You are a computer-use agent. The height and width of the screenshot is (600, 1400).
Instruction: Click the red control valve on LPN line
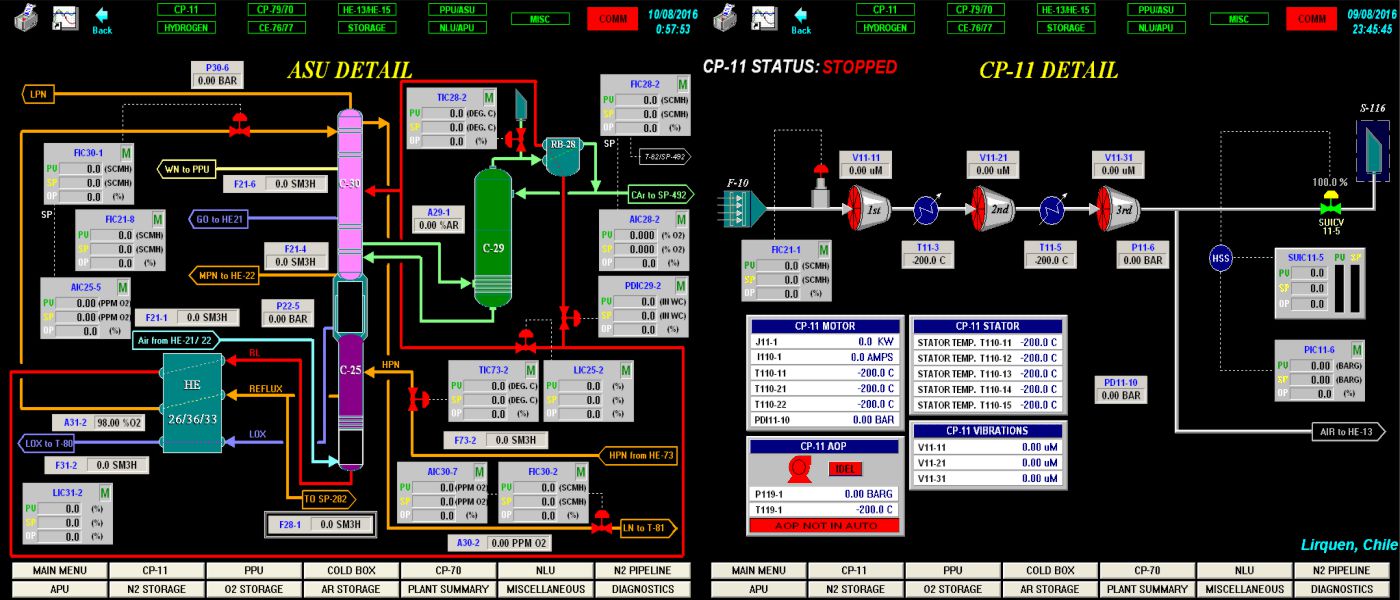point(239,124)
